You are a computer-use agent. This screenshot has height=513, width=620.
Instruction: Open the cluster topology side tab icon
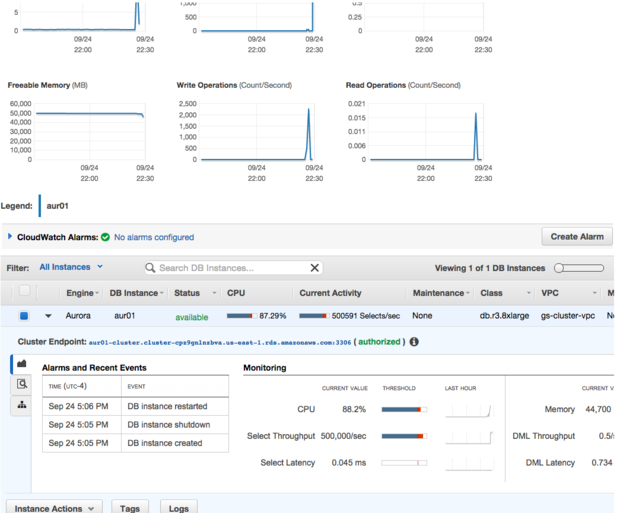(x=22, y=404)
